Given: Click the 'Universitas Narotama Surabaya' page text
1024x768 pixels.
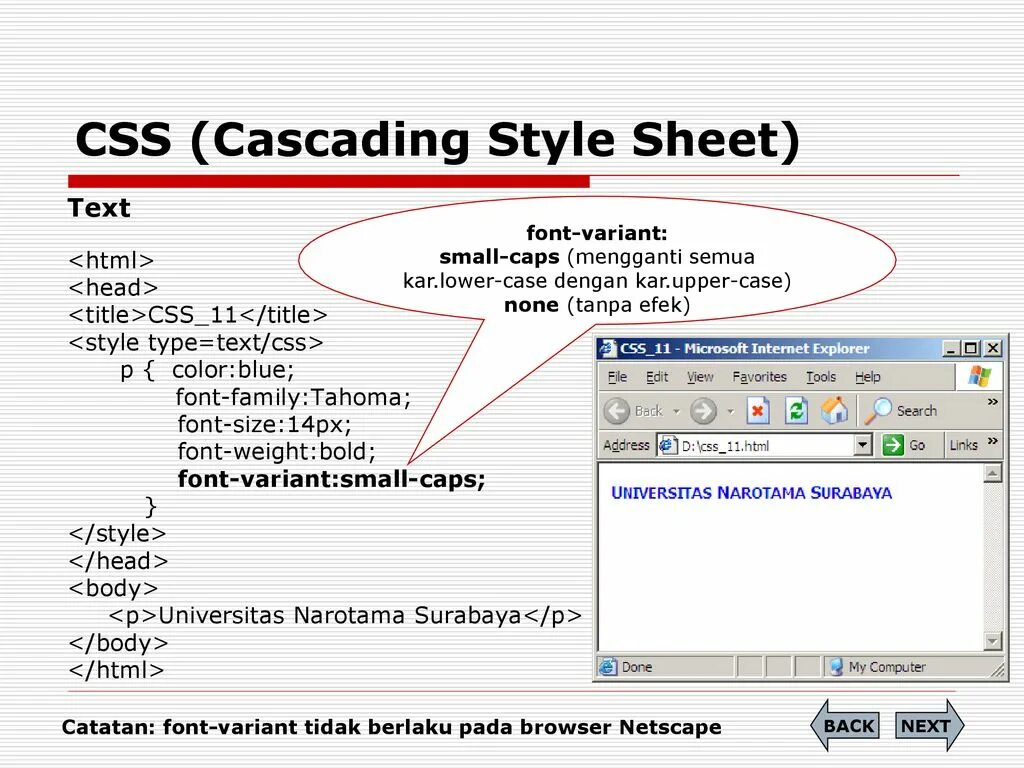Looking at the screenshot, I should click(x=752, y=492).
